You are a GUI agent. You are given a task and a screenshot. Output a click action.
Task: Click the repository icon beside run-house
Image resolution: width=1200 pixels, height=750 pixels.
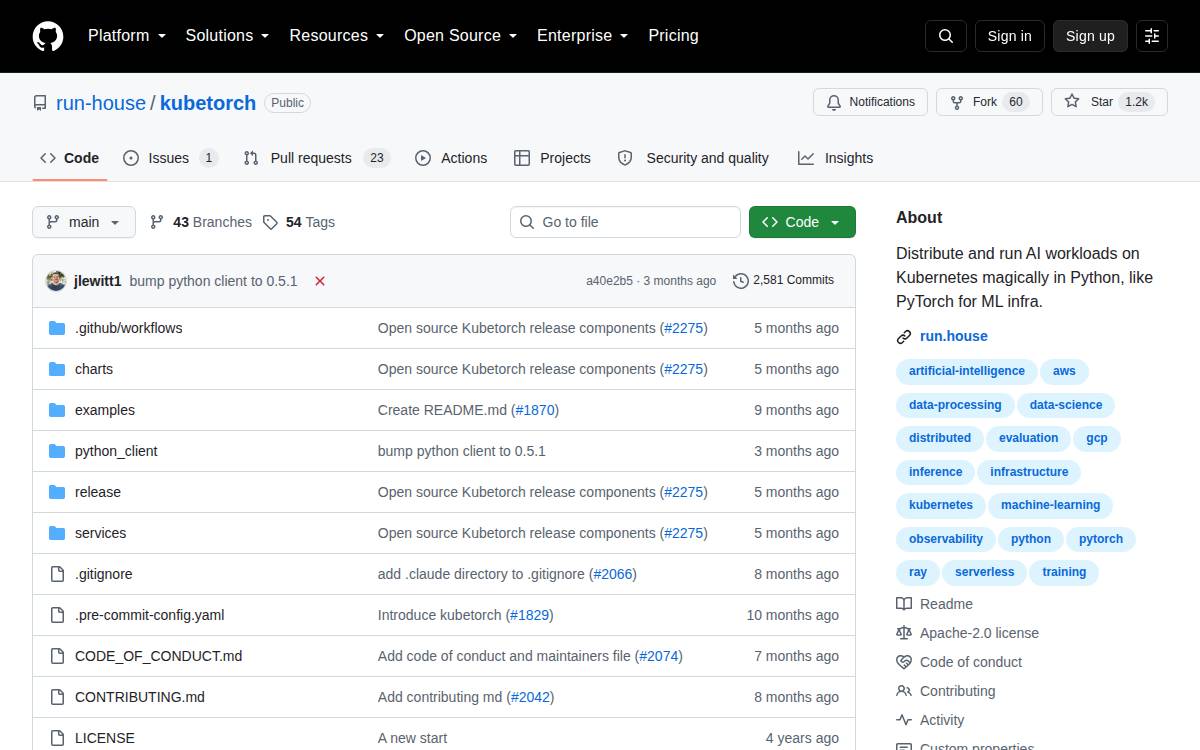(40, 103)
